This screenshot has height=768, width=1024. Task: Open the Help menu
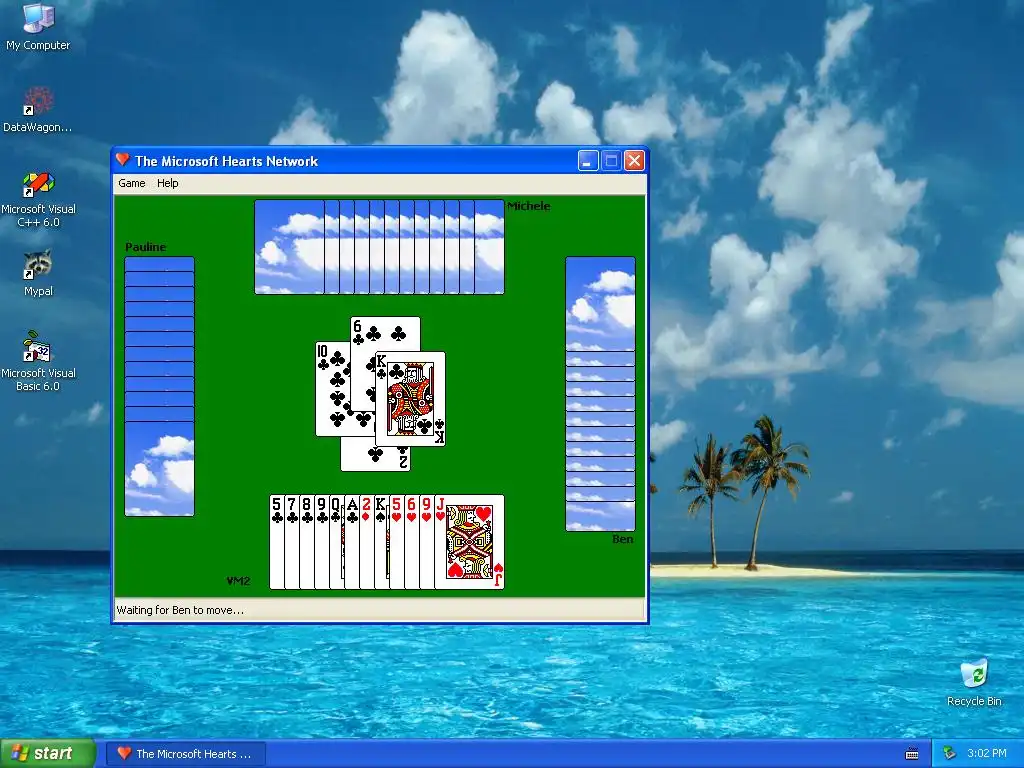click(168, 184)
